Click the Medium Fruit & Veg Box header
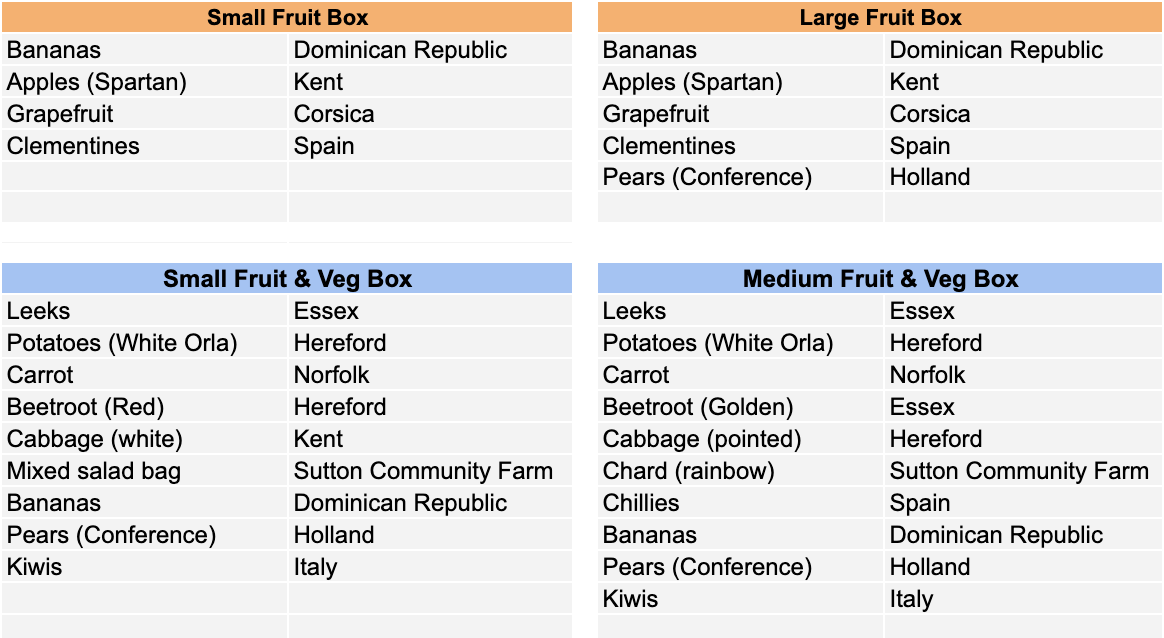The height and width of the screenshot is (638, 1164). (880, 279)
